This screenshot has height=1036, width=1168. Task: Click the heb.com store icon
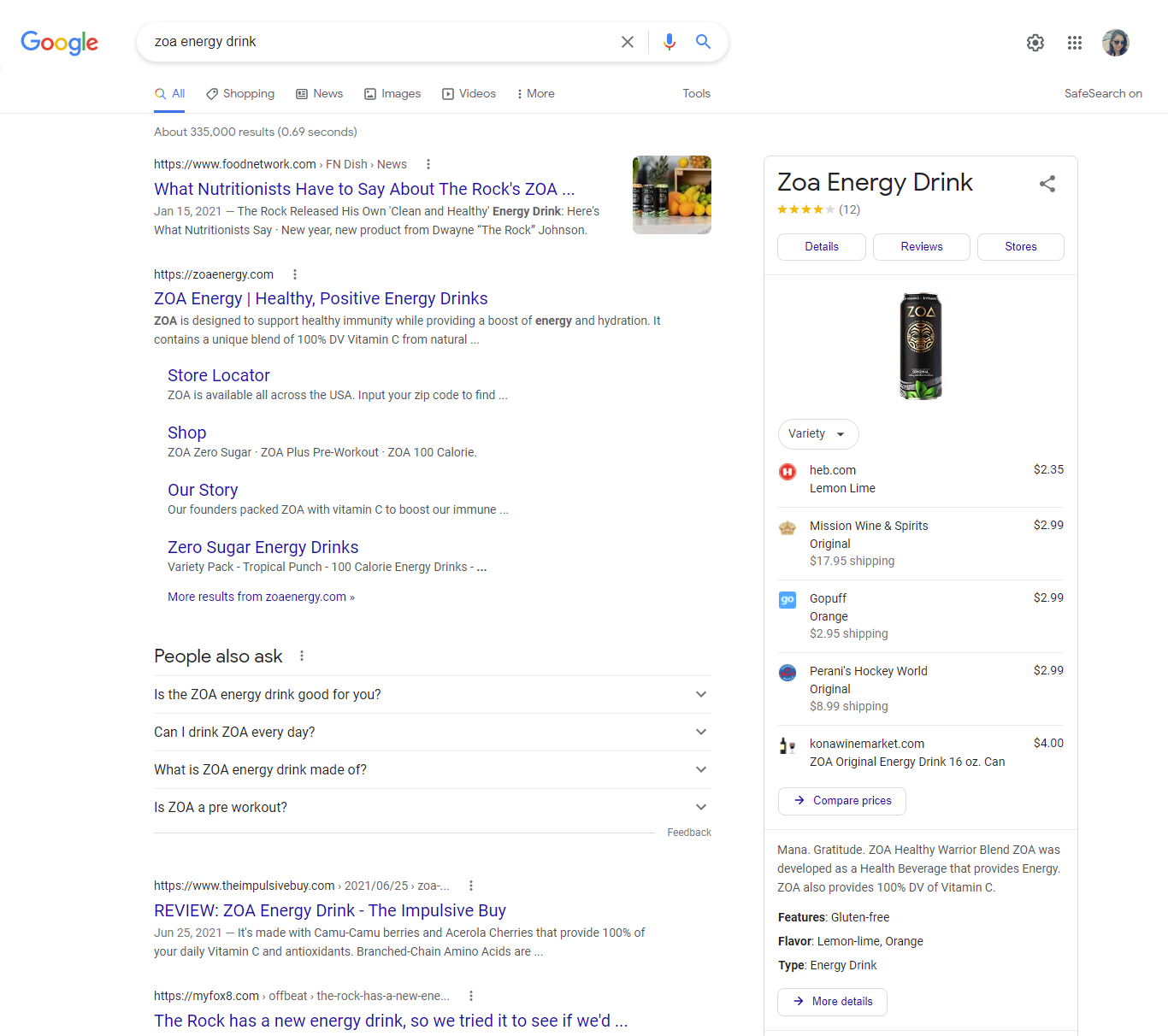pos(788,471)
